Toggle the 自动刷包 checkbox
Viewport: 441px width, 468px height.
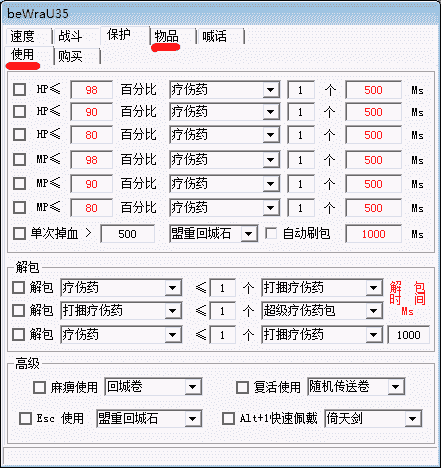(x=271, y=233)
